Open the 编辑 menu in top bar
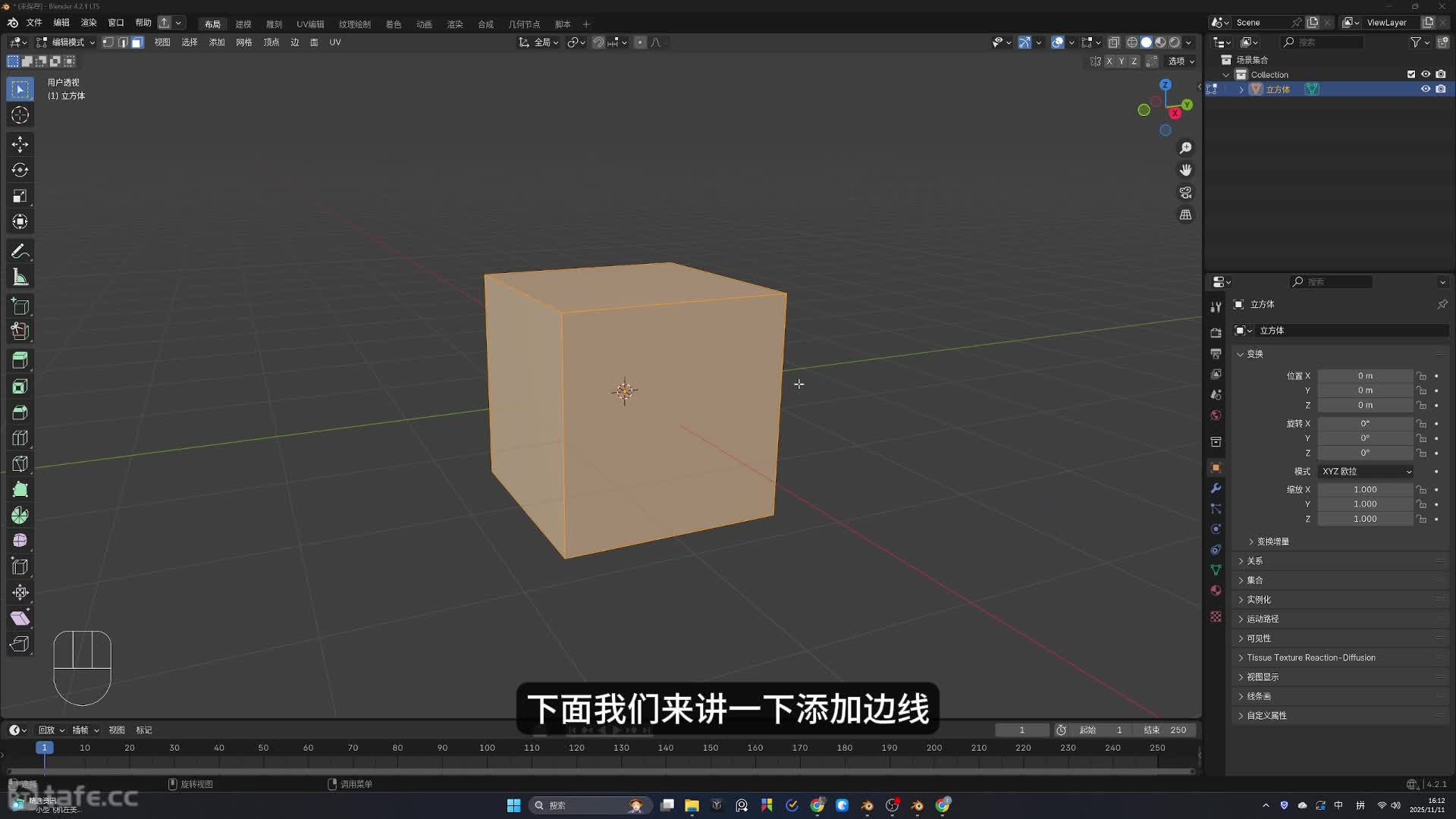 61,23
